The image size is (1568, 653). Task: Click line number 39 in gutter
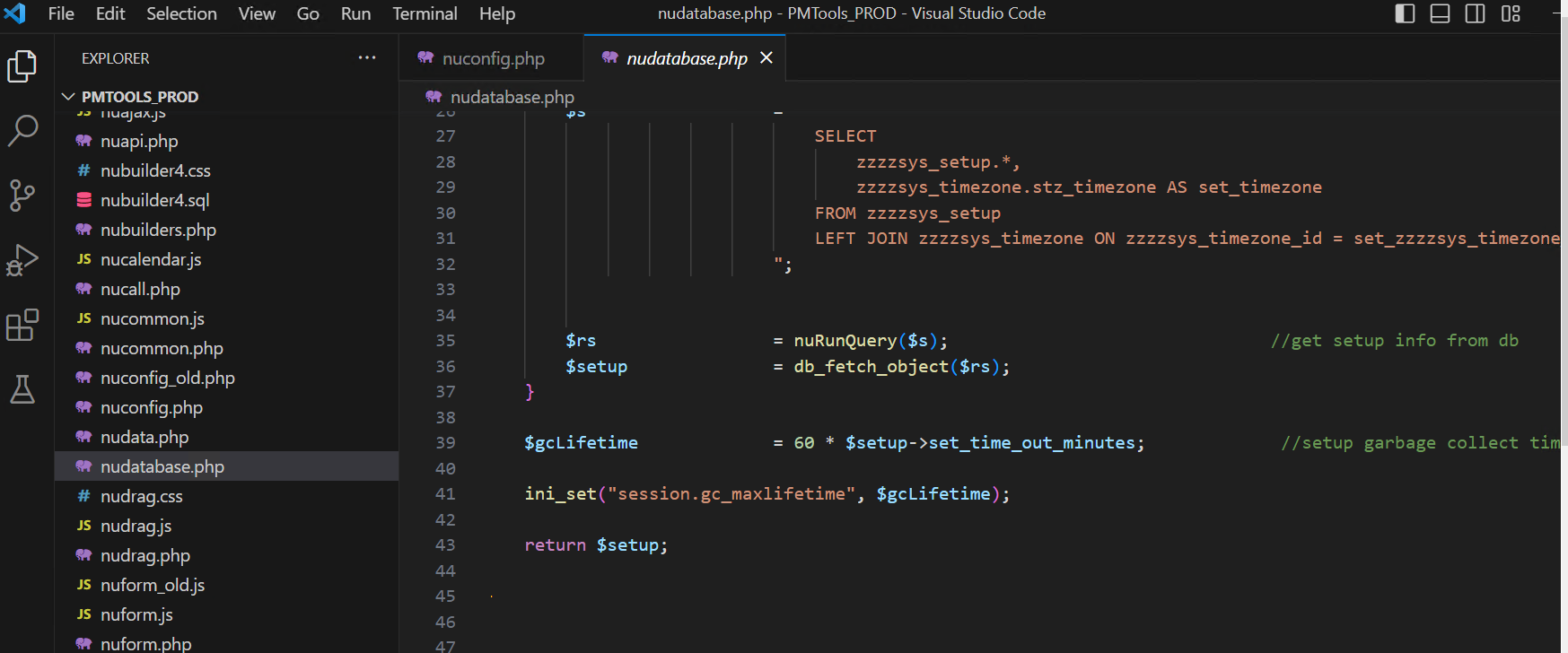[445, 443]
